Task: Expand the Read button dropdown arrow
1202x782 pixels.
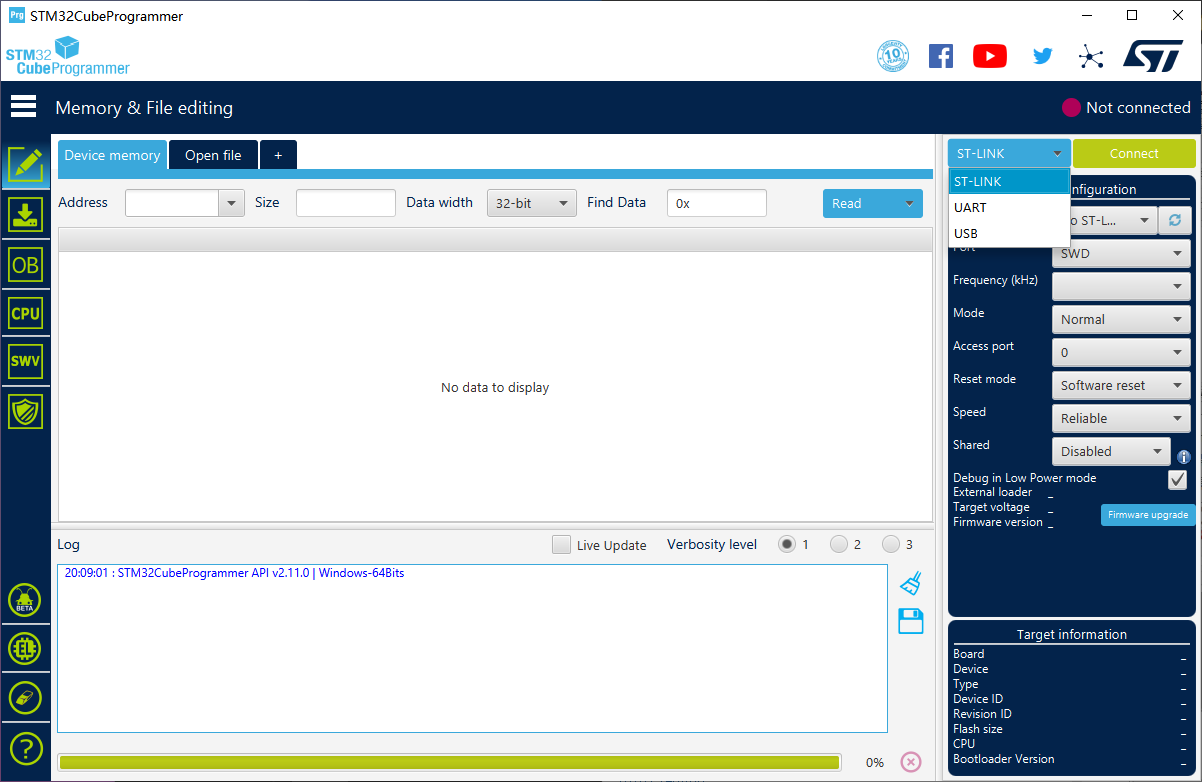Action: pyautogui.click(x=909, y=203)
